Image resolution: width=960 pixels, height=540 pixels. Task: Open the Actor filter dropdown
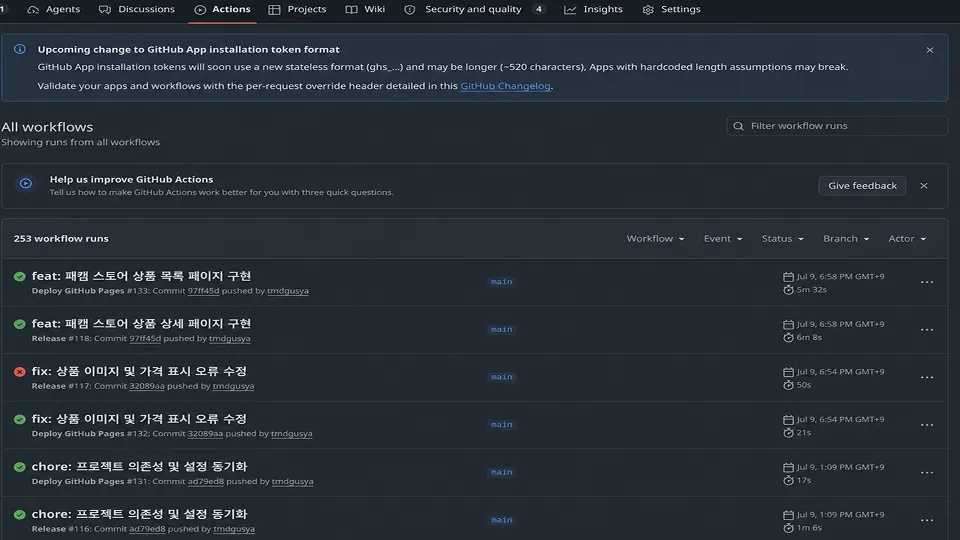pyautogui.click(x=907, y=239)
